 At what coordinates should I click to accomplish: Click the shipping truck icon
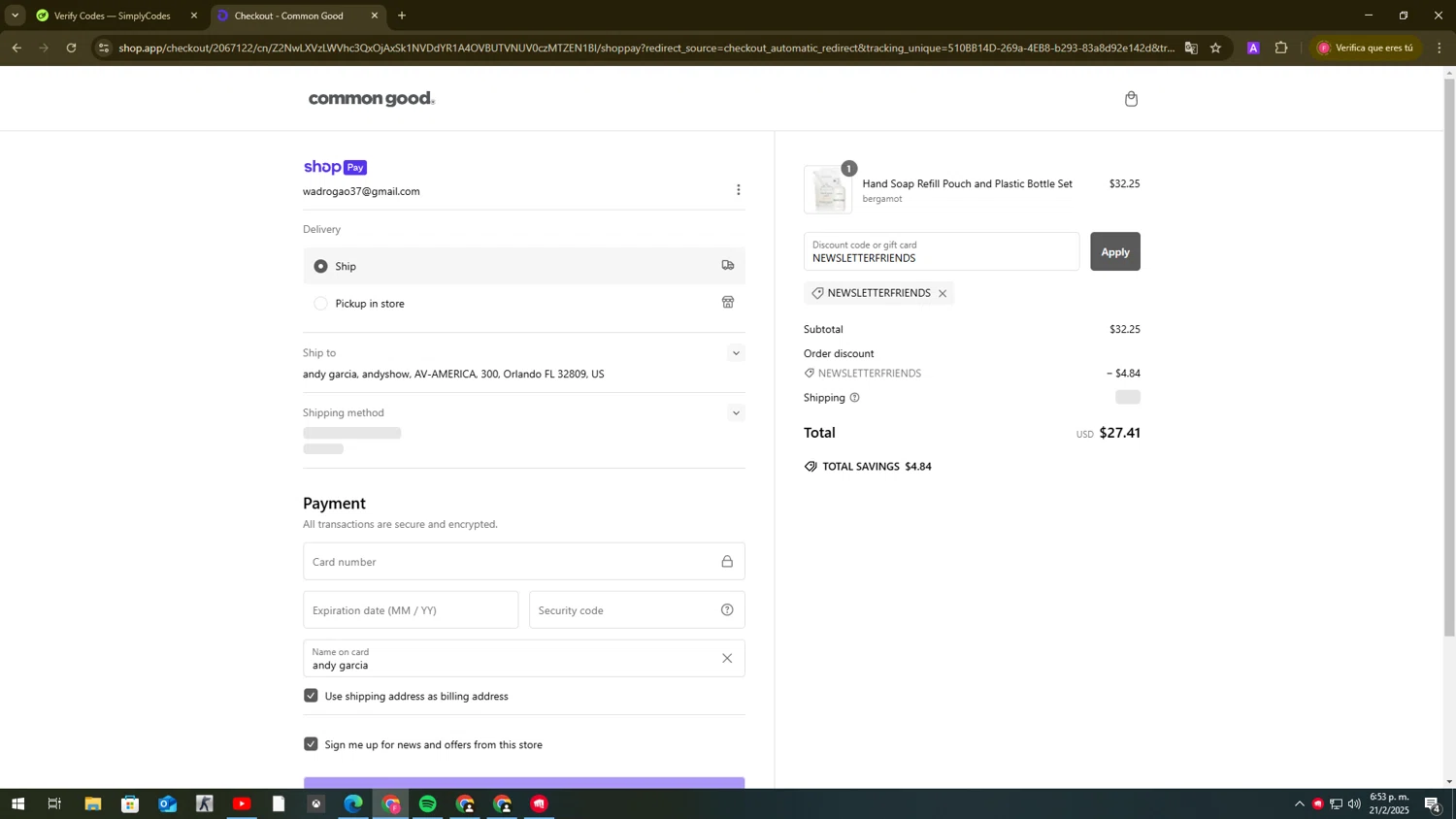[728, 265]
